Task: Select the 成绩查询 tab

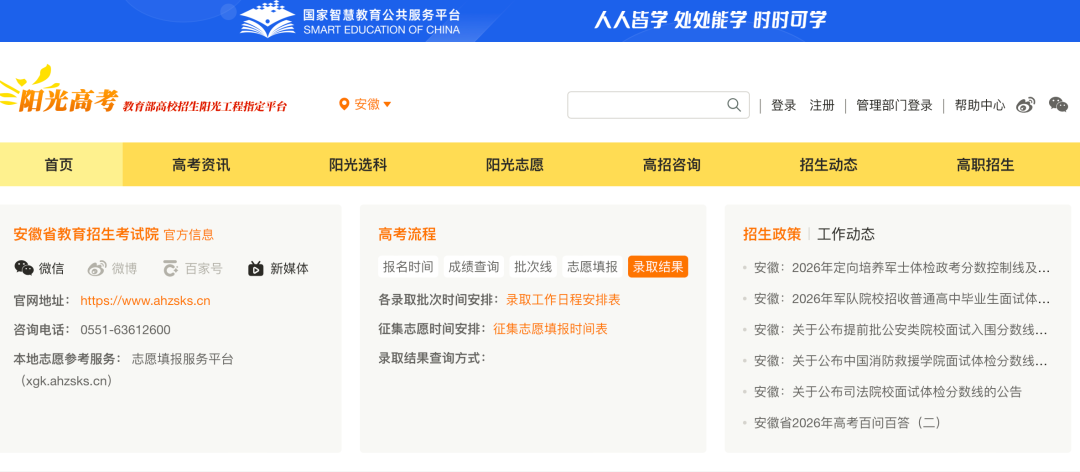Action: [x=473, y=267]
